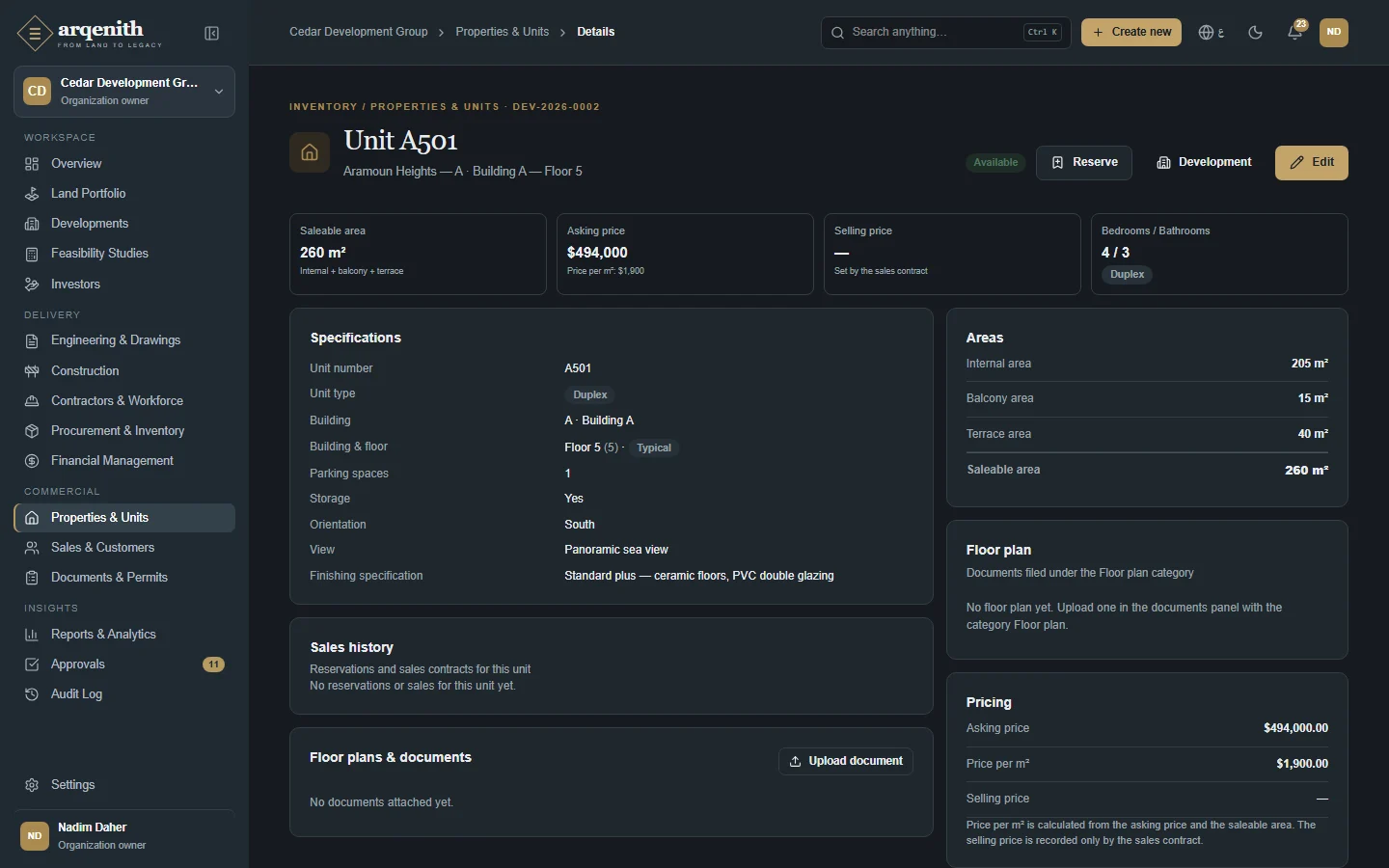Open language globe selector

click(1211, 32)
